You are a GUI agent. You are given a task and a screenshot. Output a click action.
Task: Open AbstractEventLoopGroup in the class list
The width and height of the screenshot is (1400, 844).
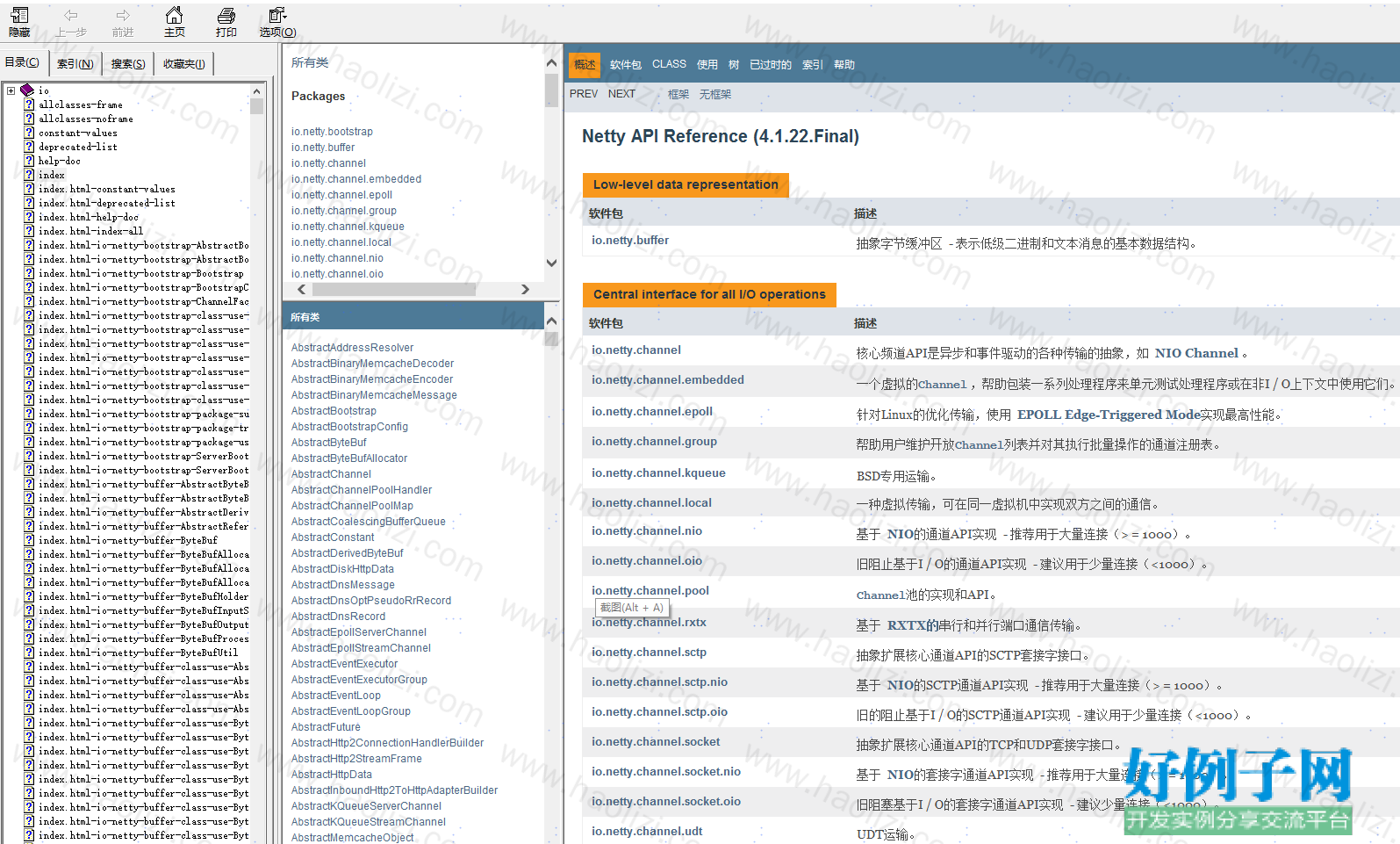coord(350,711)
